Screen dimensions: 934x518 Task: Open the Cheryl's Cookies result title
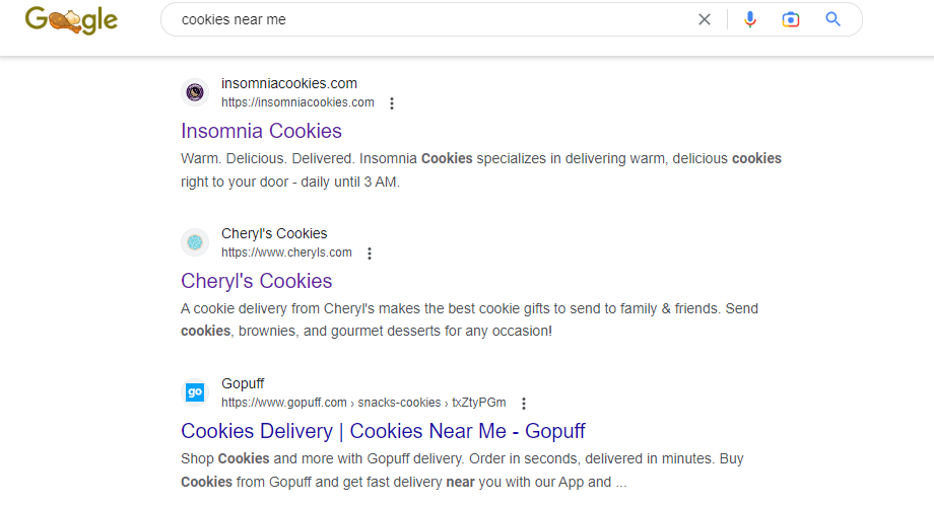[256, 281]
